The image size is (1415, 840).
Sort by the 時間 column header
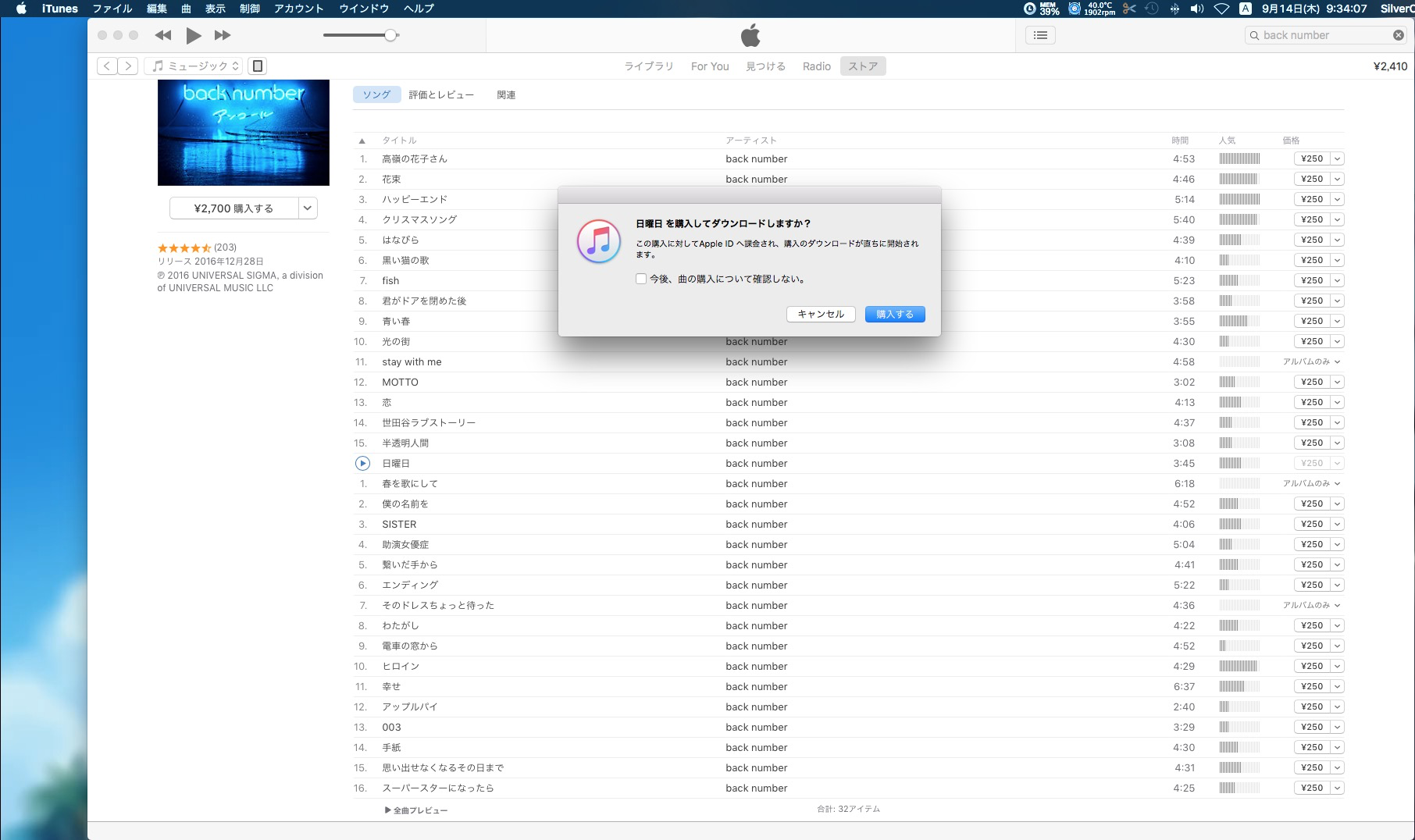click(1180, 141)
